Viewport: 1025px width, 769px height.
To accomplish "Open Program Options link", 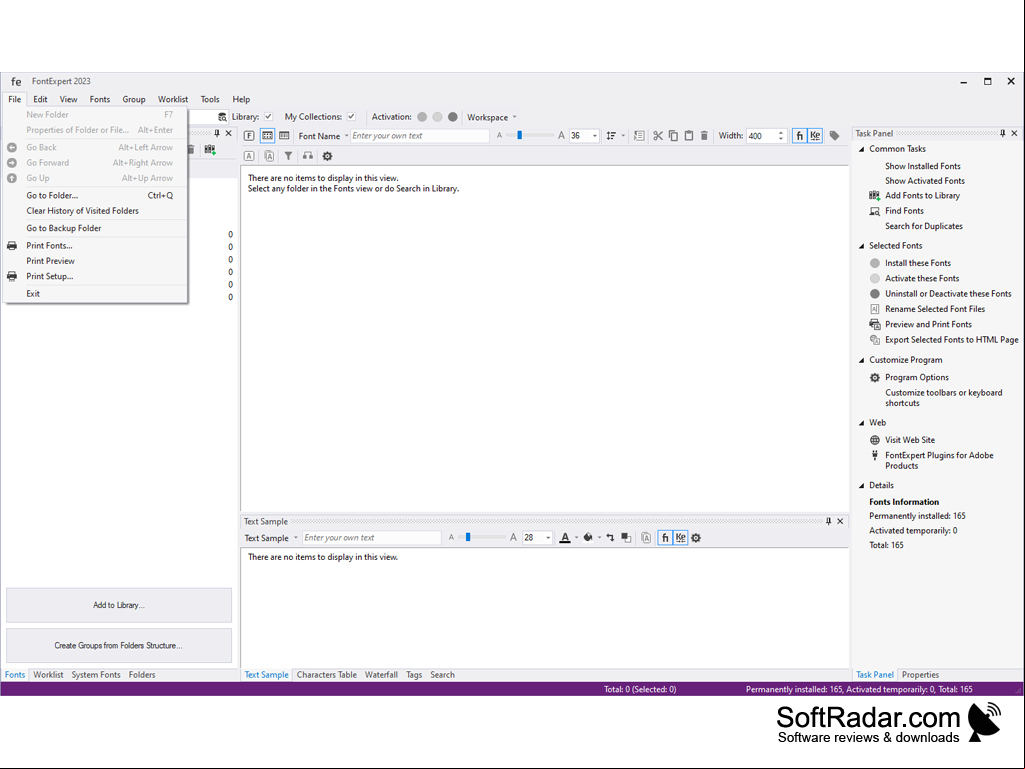I will point(917,377).
